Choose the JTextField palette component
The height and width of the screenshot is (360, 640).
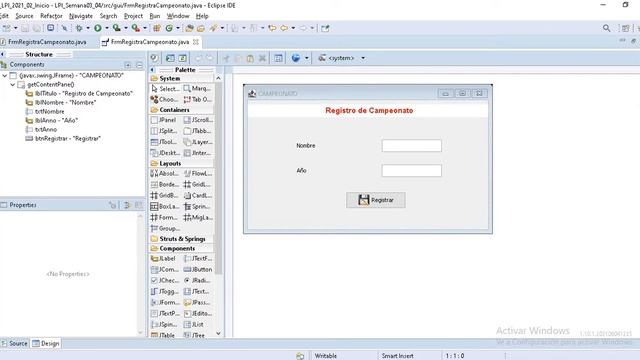(x=198, y=258)
